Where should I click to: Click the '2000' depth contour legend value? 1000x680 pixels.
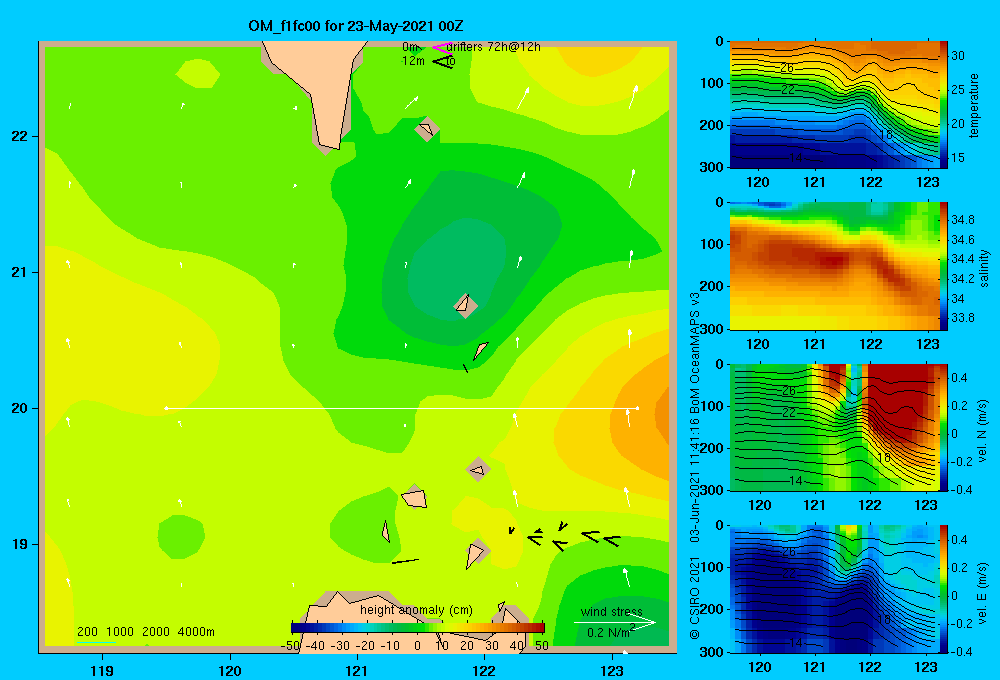click(156, 632)
